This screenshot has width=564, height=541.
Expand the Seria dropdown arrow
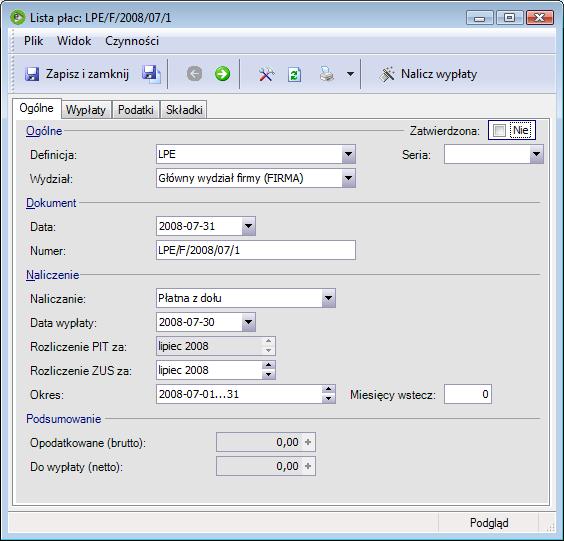(536, 154)
